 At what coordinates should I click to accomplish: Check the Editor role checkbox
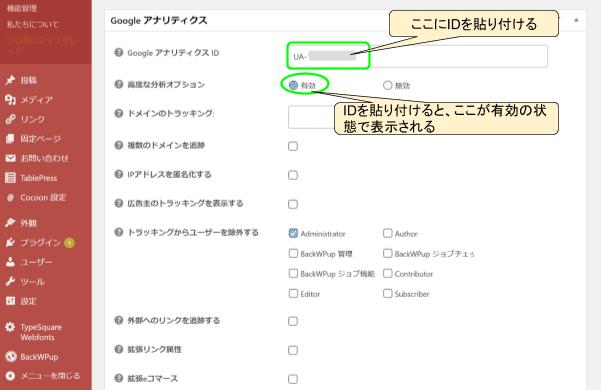tap(293, 293)
